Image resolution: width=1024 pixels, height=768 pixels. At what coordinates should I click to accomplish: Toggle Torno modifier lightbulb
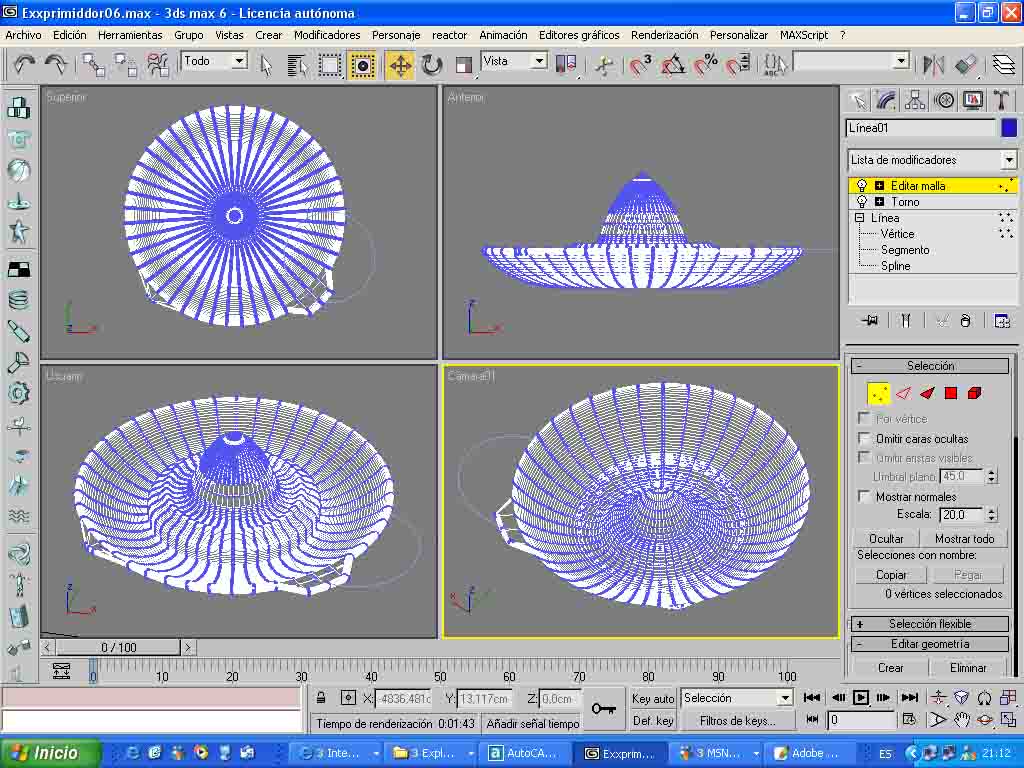862,202
